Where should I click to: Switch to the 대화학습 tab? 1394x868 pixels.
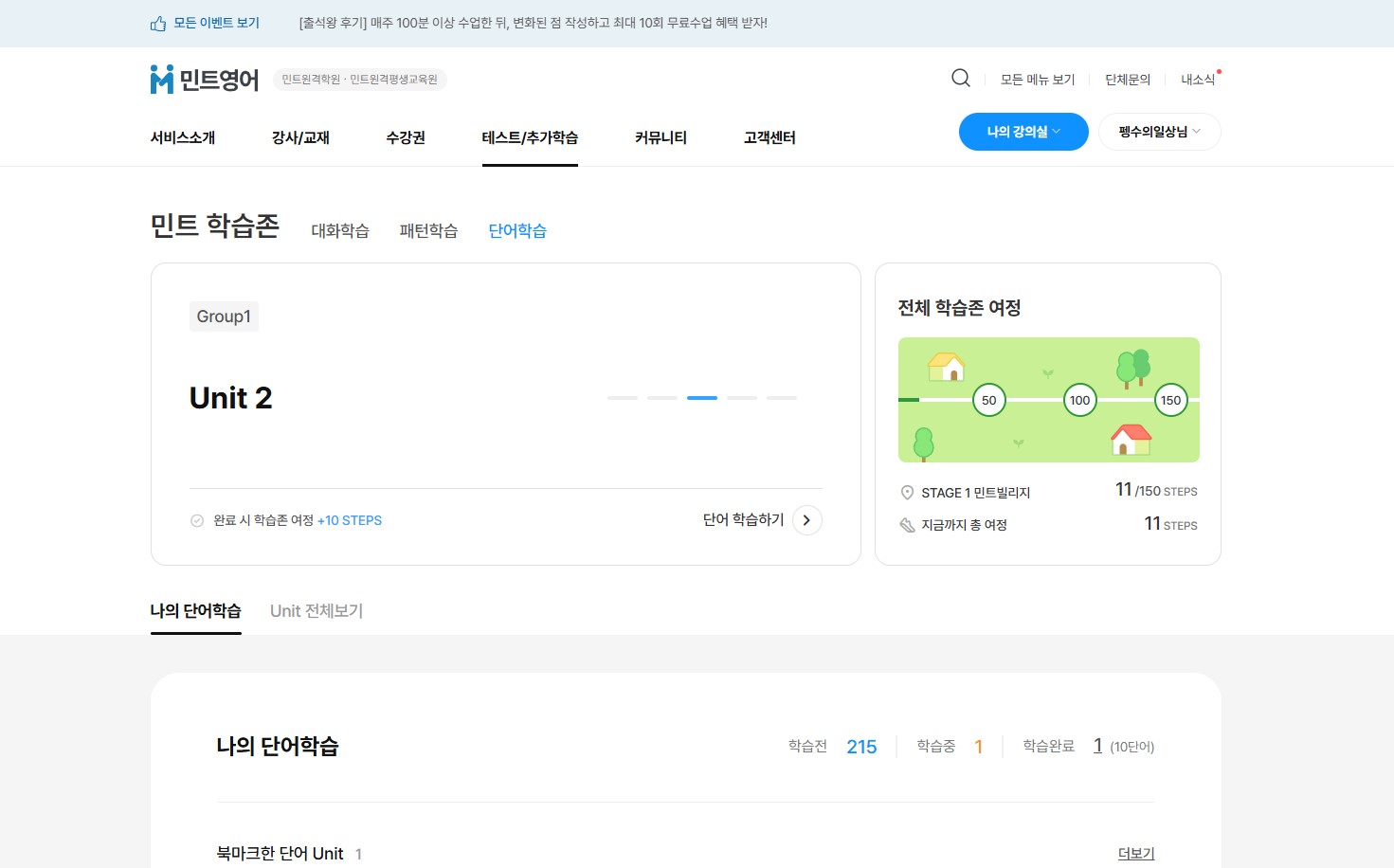click(x=340, y=230)
